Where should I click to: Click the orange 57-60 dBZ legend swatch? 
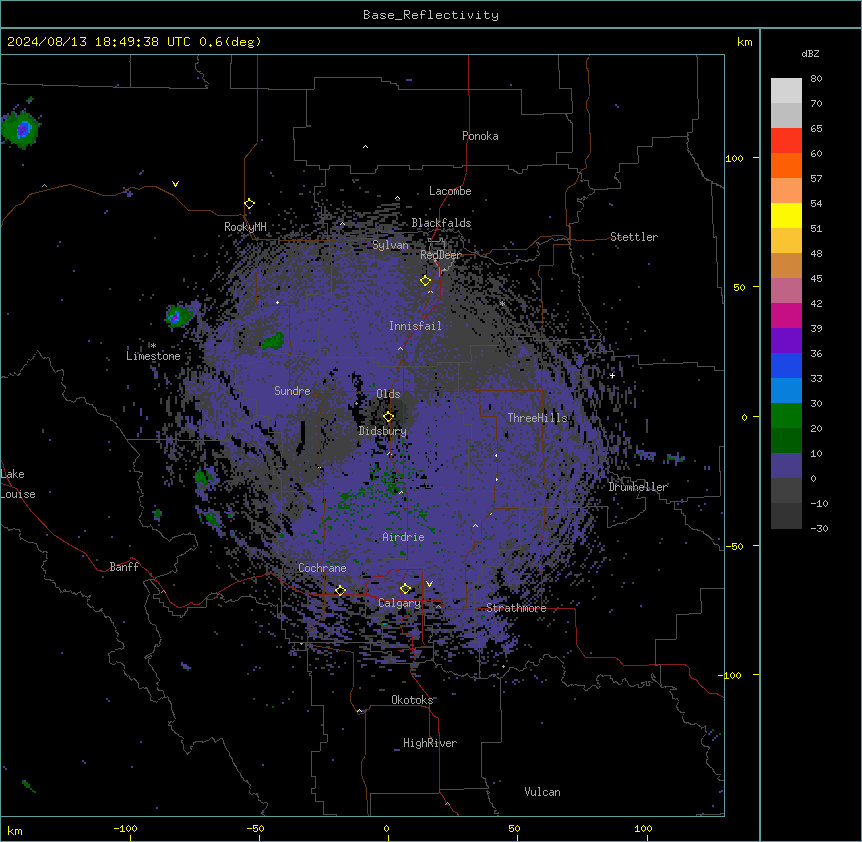(x=786, y=165)
